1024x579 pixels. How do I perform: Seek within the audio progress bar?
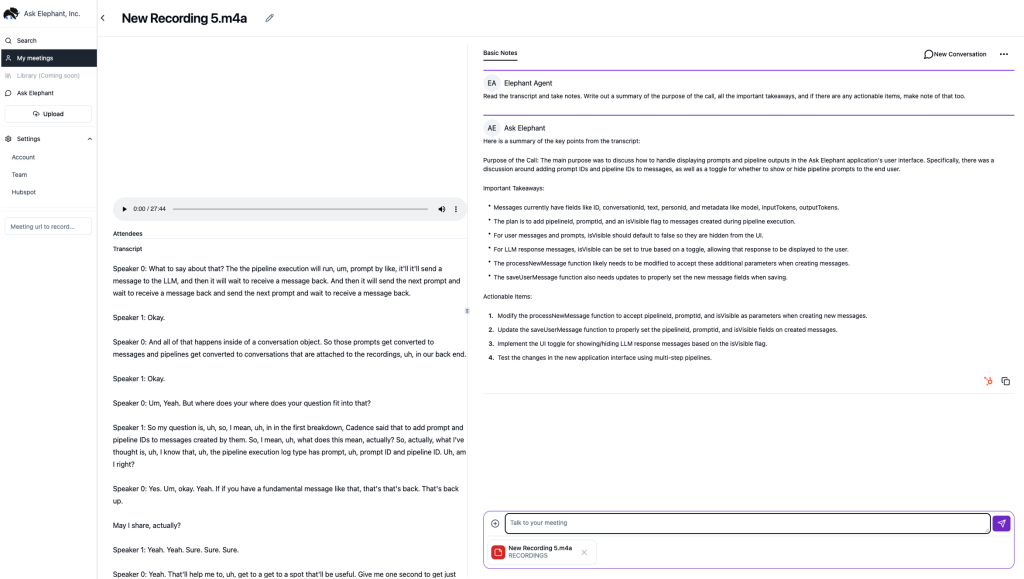click(300, 210)
